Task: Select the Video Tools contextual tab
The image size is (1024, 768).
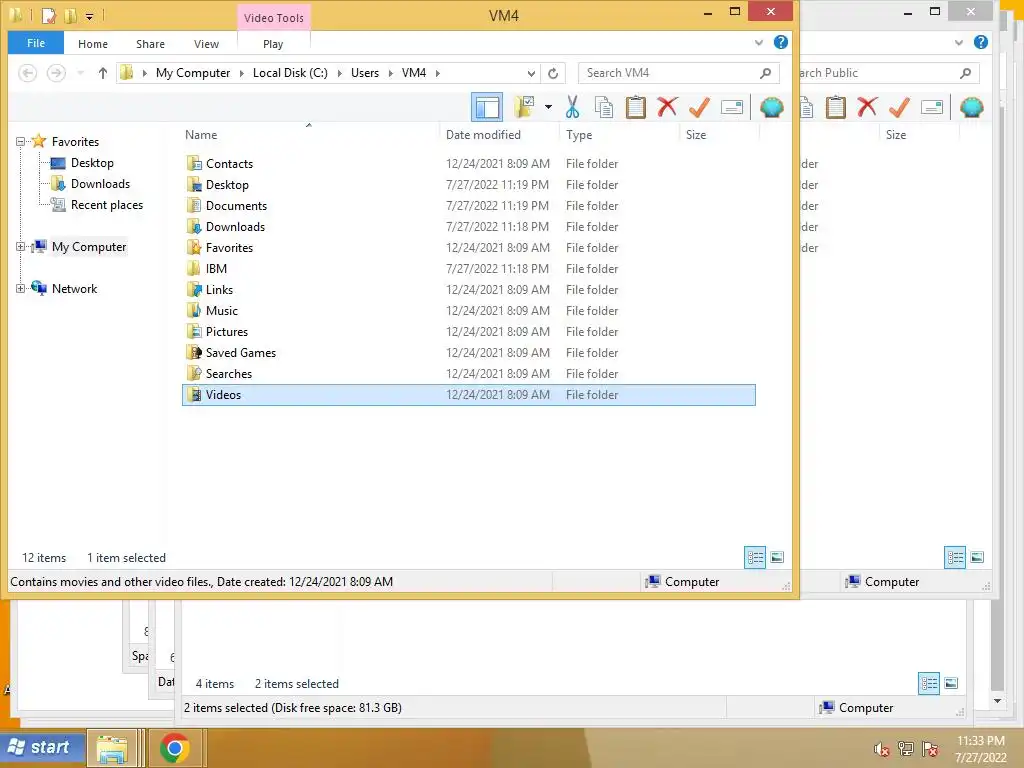Action: 274,18
